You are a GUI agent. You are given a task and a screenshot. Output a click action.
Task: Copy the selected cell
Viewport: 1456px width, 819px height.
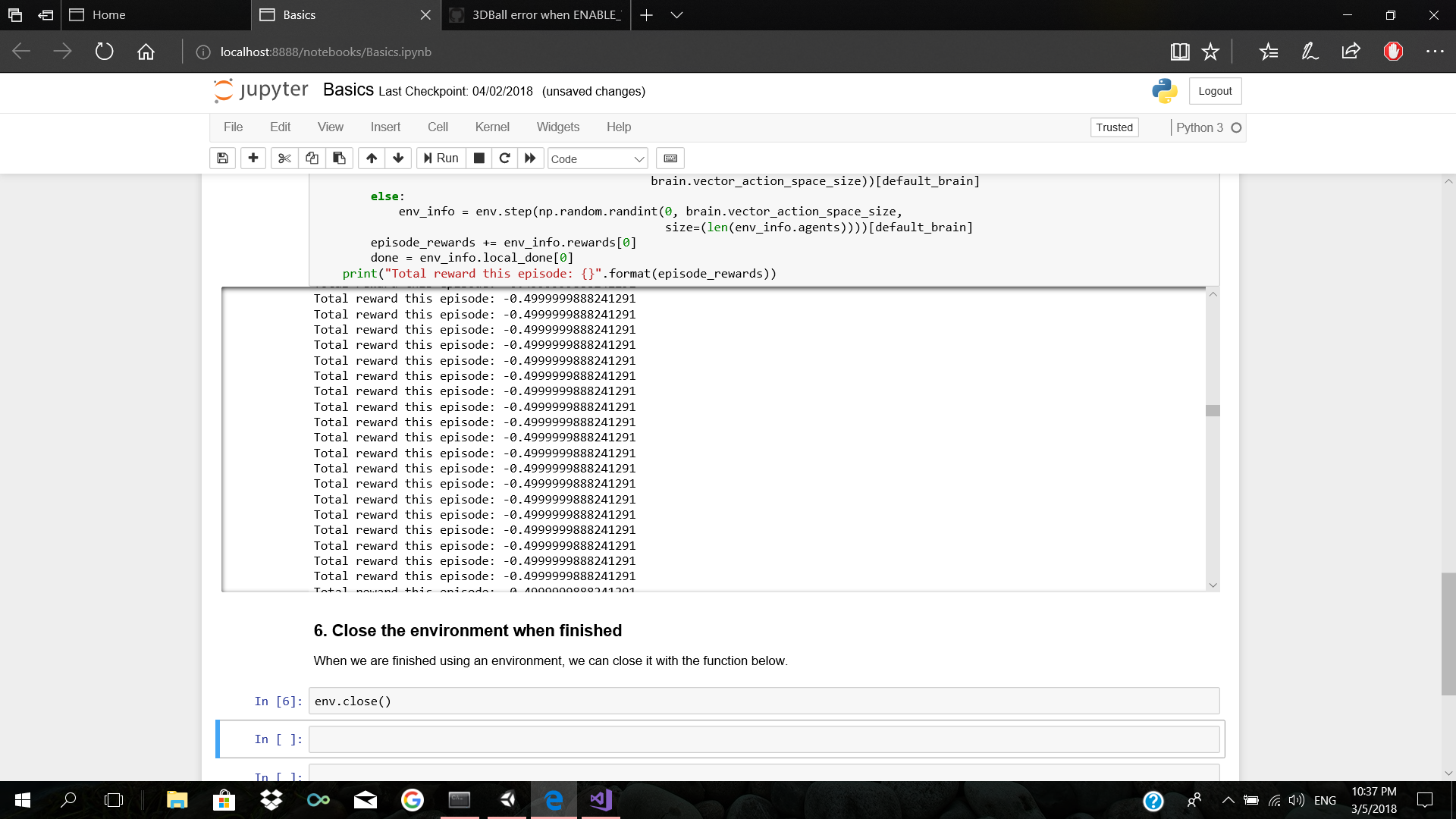(x=312, y=158)
